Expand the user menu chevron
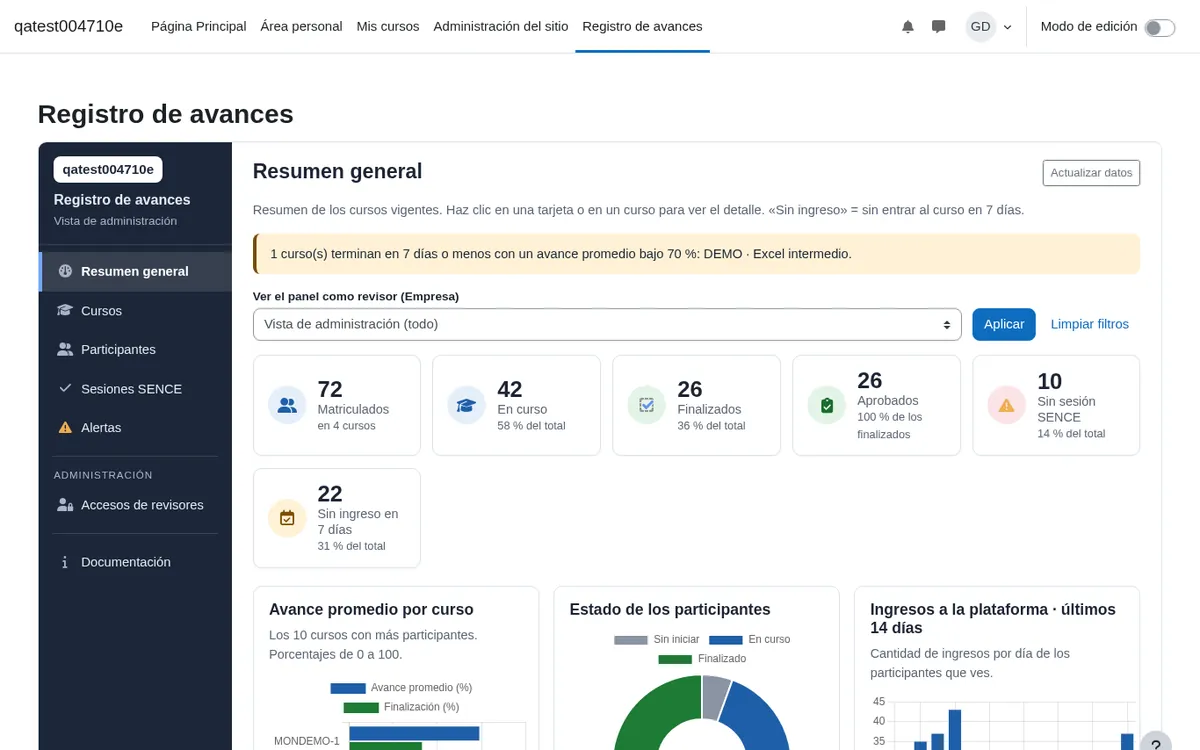Image resolution: width=1200 pixels, height=750 pixels. click(x=1007, y=27)
